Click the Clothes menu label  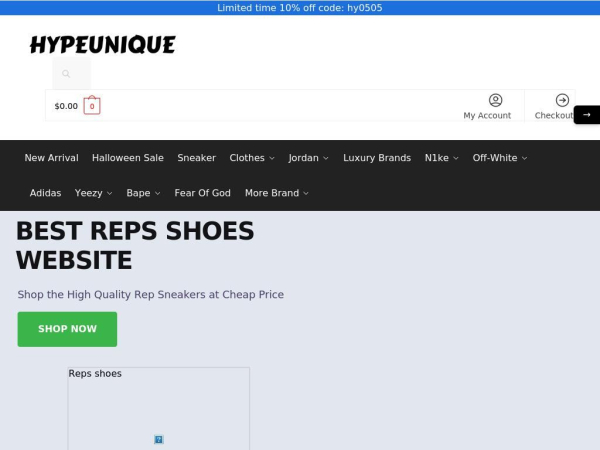coord(247,158)
